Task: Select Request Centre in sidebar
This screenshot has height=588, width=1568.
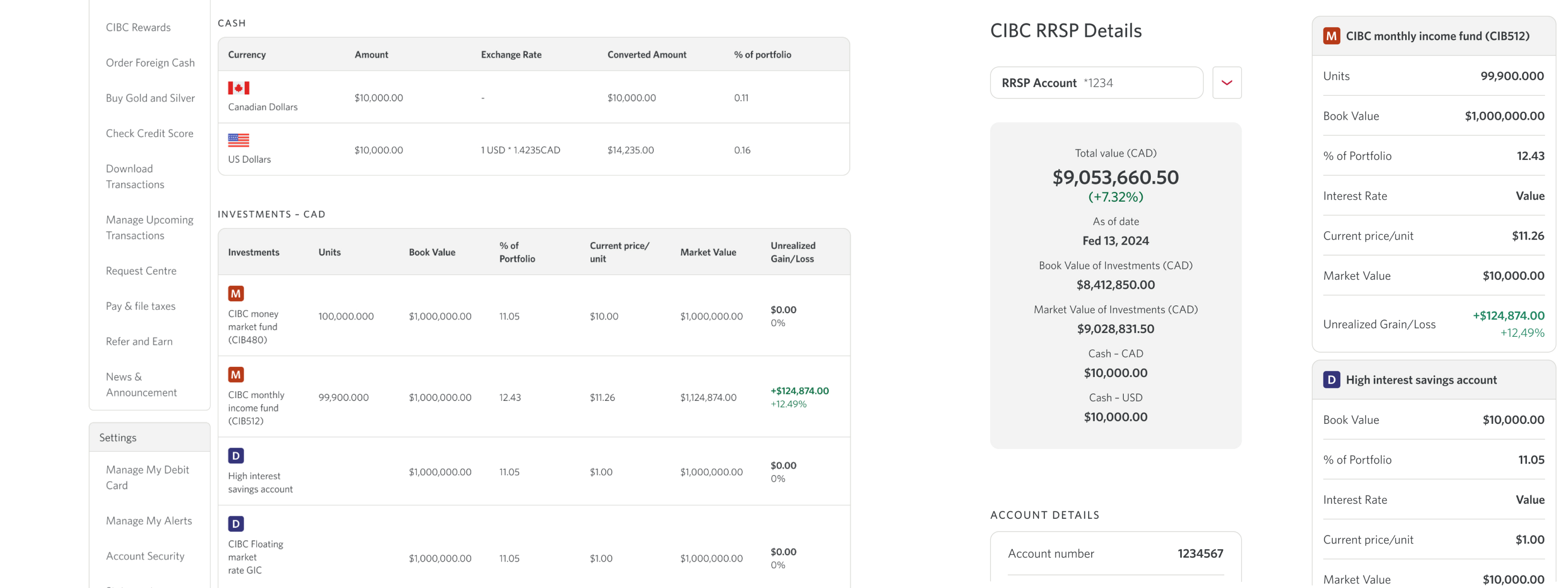Action: pyautogui.click(x=141, y=271)
